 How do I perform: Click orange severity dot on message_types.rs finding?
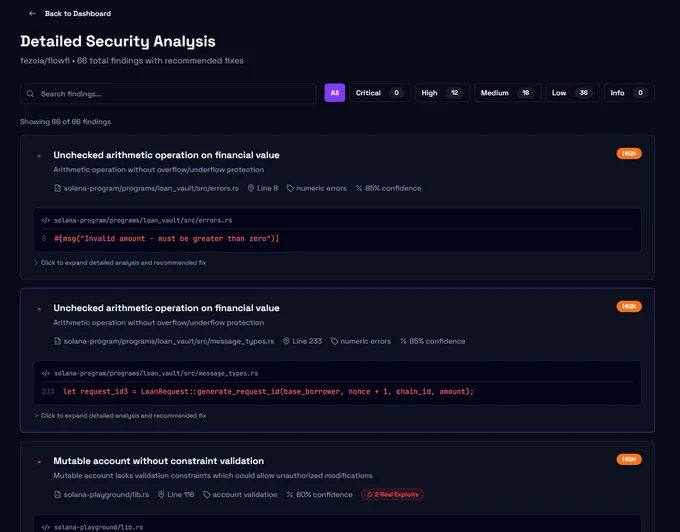point(39,309)
